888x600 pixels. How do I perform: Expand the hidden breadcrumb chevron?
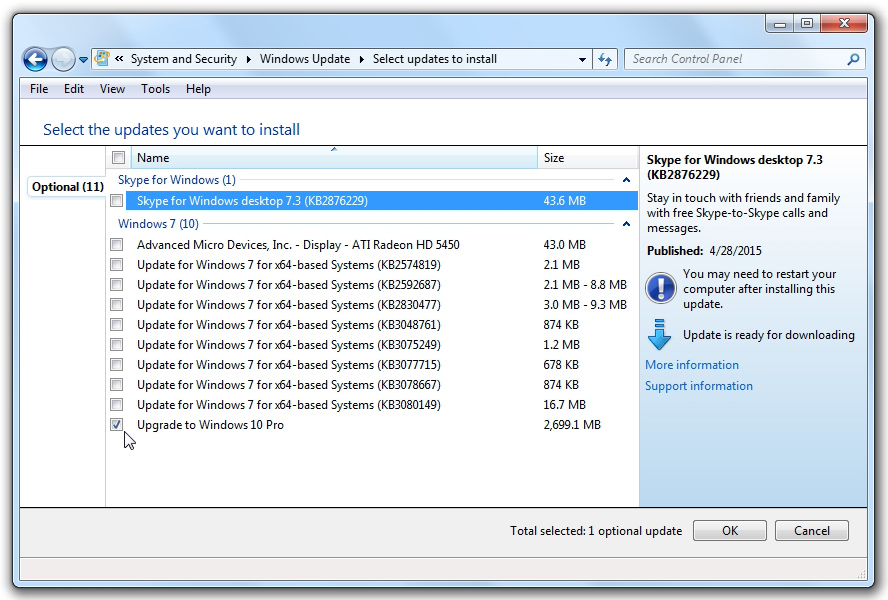pyautogui.click(x=119, y=59)
